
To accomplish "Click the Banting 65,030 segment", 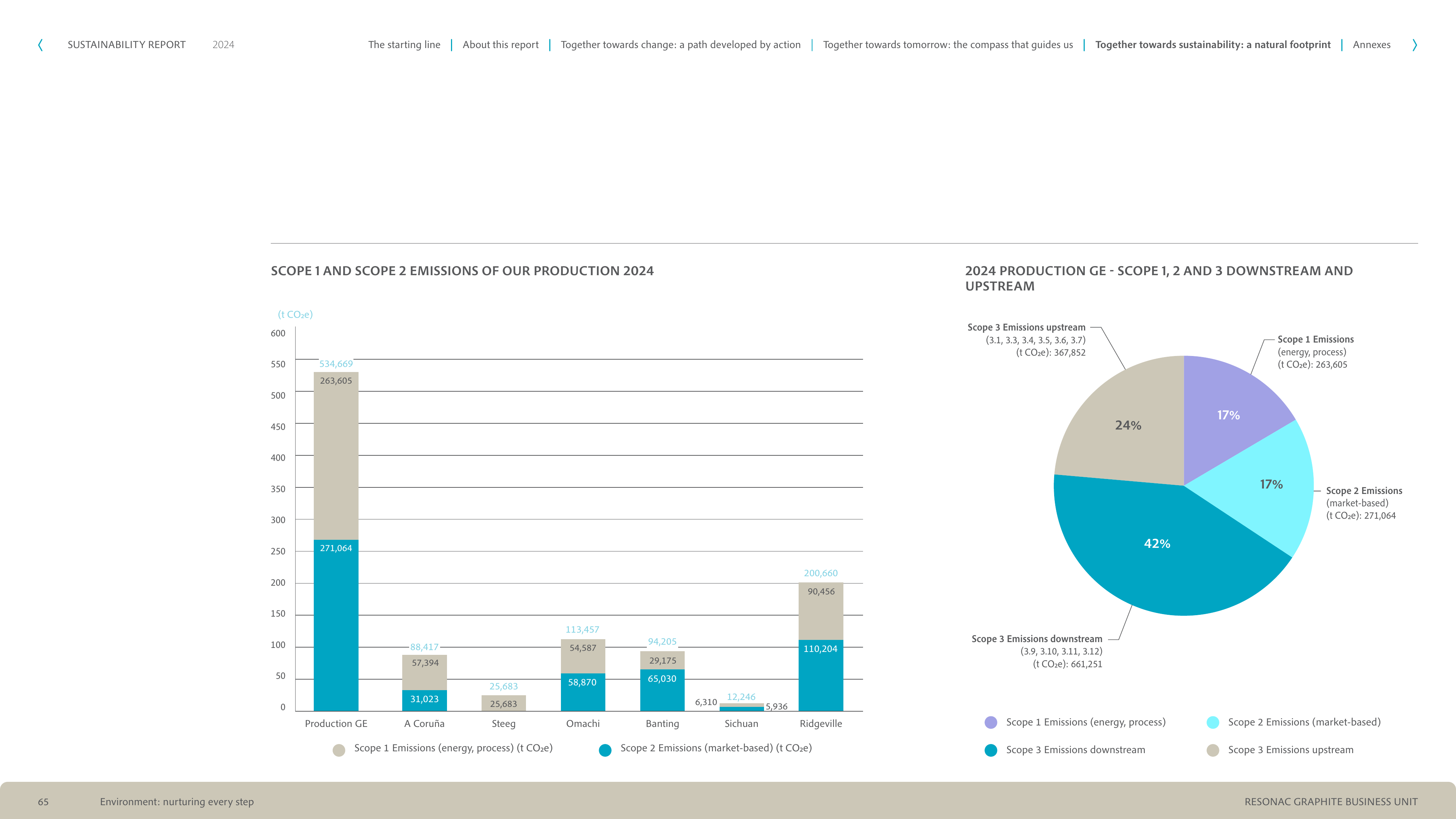I will 662,689.
